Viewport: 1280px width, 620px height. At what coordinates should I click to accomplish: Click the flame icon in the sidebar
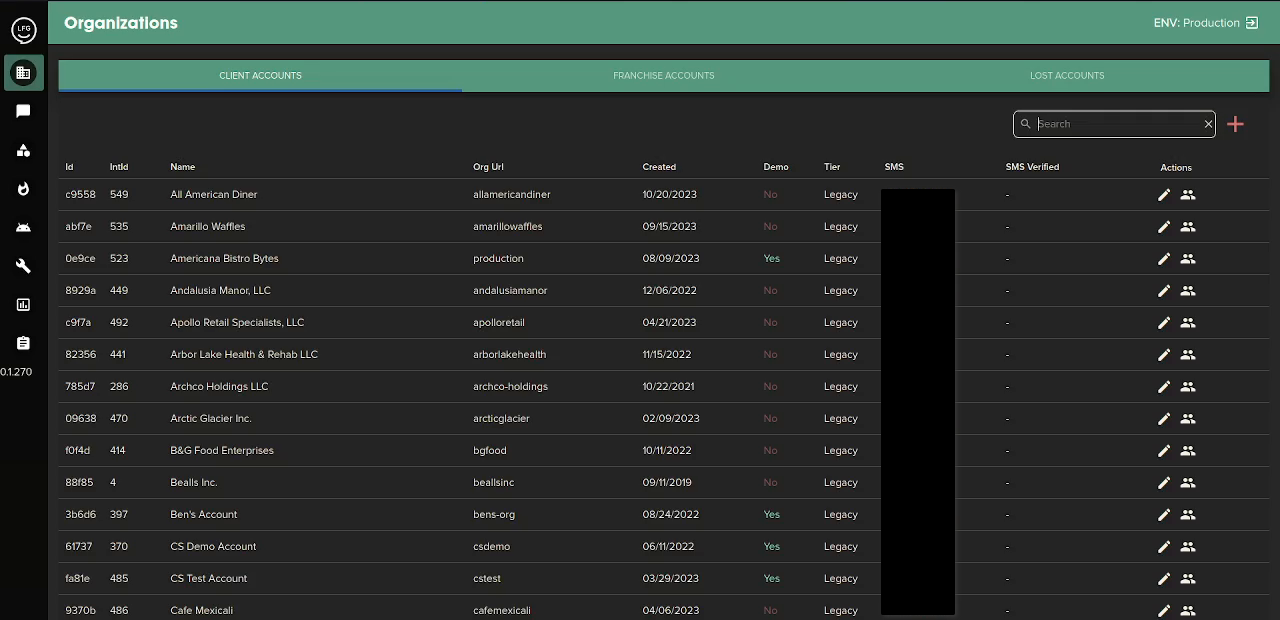point(23,189)
